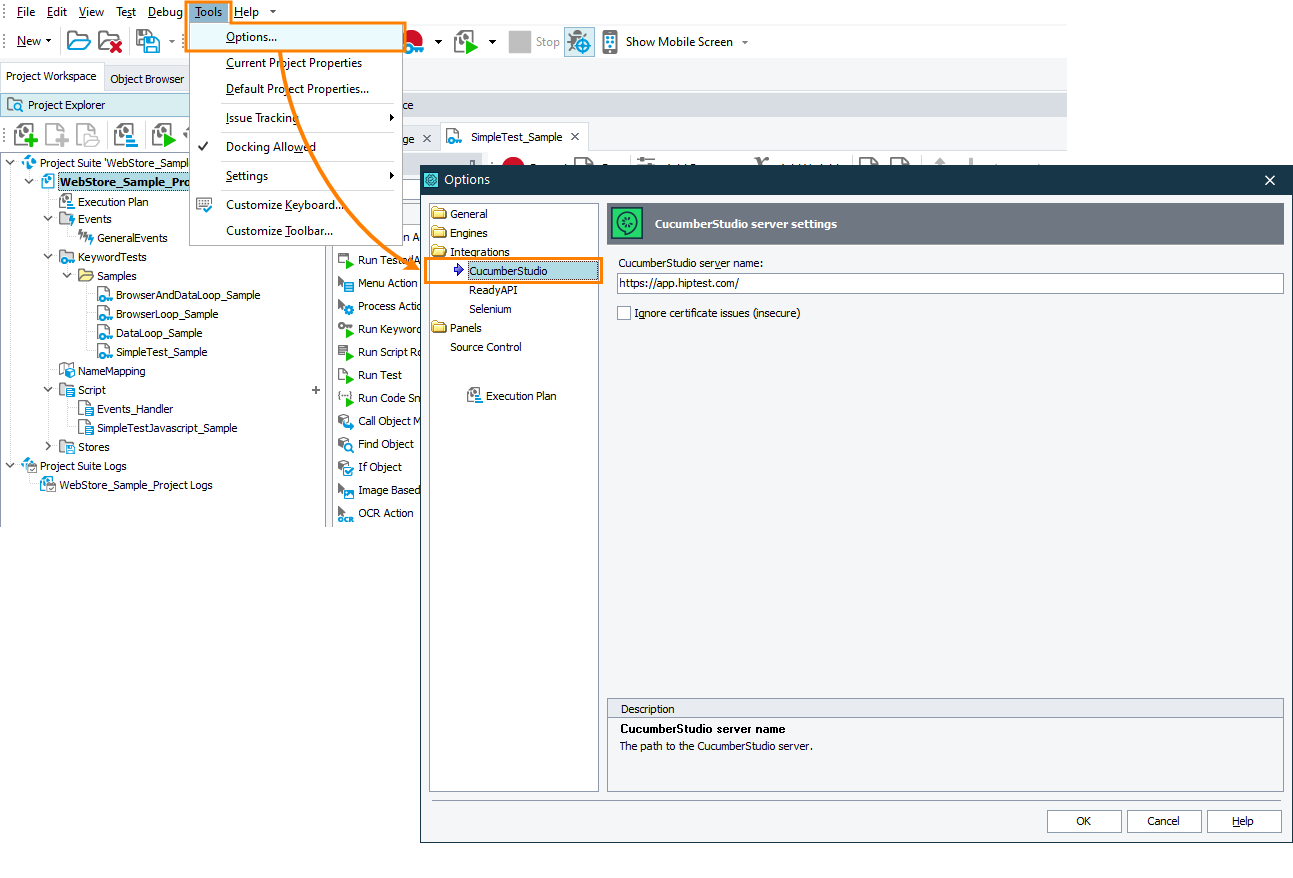Open the View menu
The height and width of the screenshot is (878, 1293).
pyautogui.click(x=91, y=12)
